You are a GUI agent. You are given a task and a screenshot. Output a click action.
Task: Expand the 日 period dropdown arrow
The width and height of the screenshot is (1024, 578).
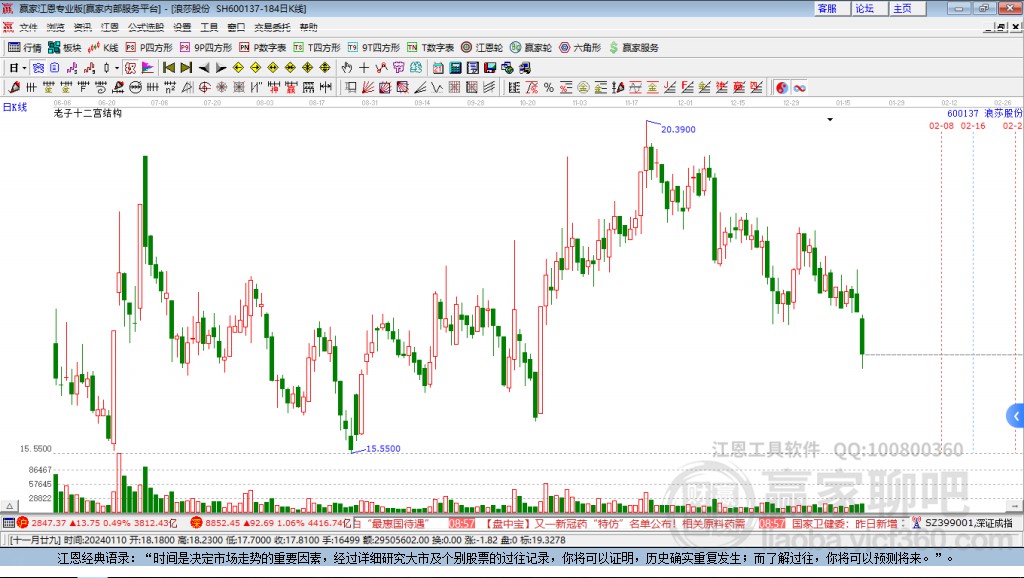pos(24,68)
